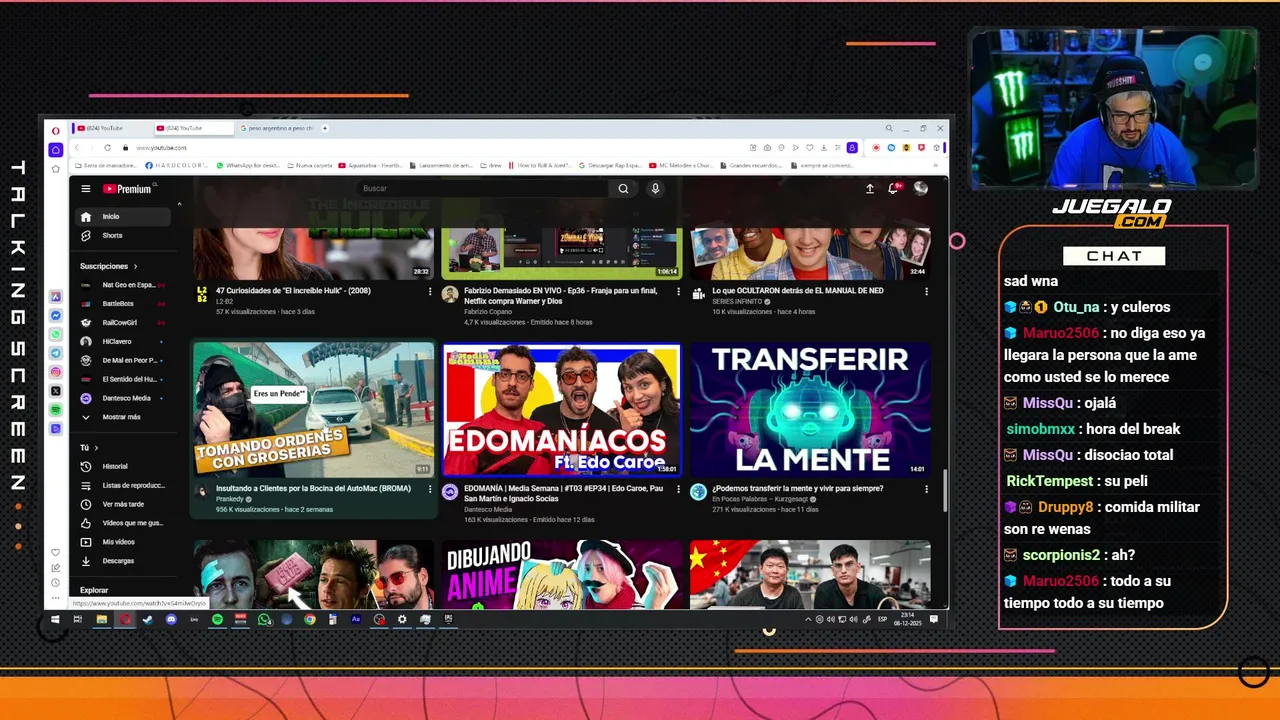Open the Prankedy channel link

[x=229, y=500]
